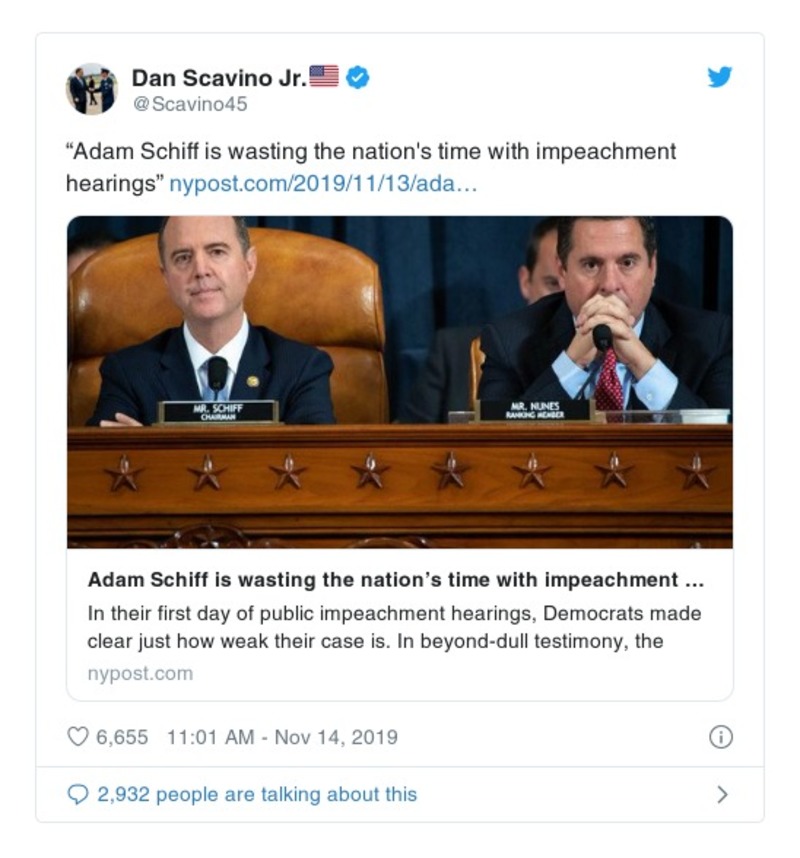Click the heart like icon
800x858 pixels.
tap(77, 737)
